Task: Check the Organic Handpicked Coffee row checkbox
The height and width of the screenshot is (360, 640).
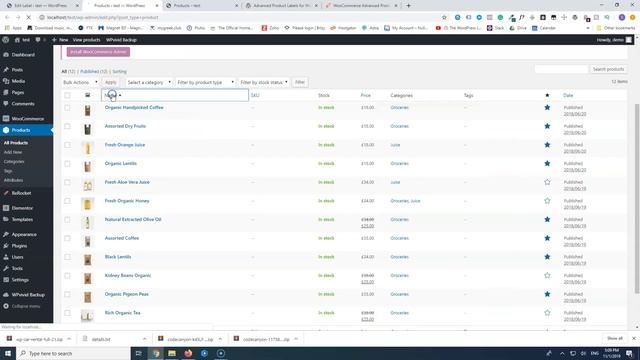Action: [67, 108]
